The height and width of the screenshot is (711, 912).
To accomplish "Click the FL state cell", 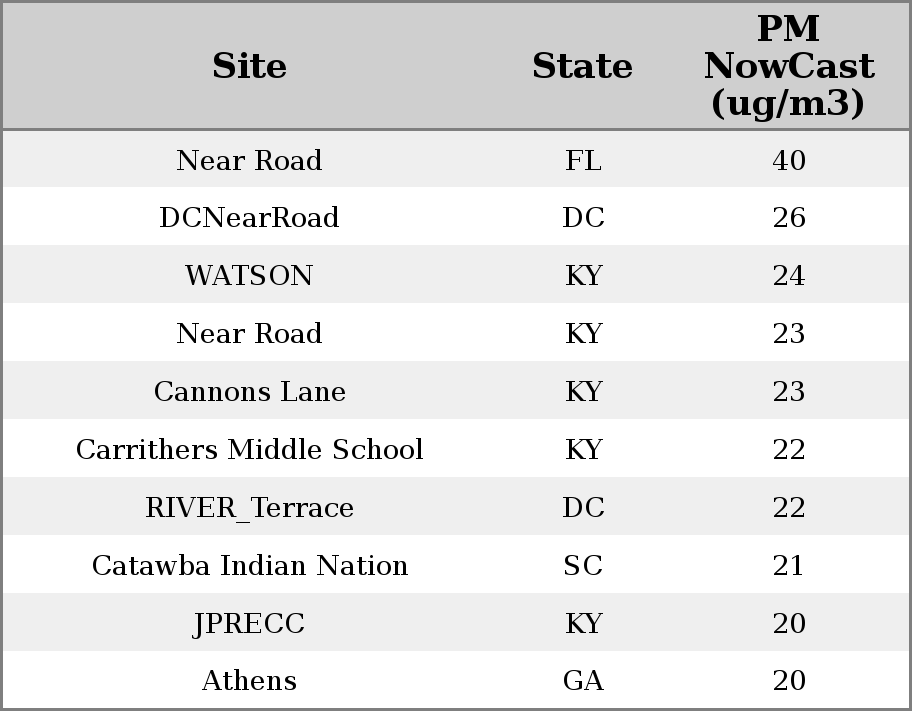I will [x=583, y=160].
